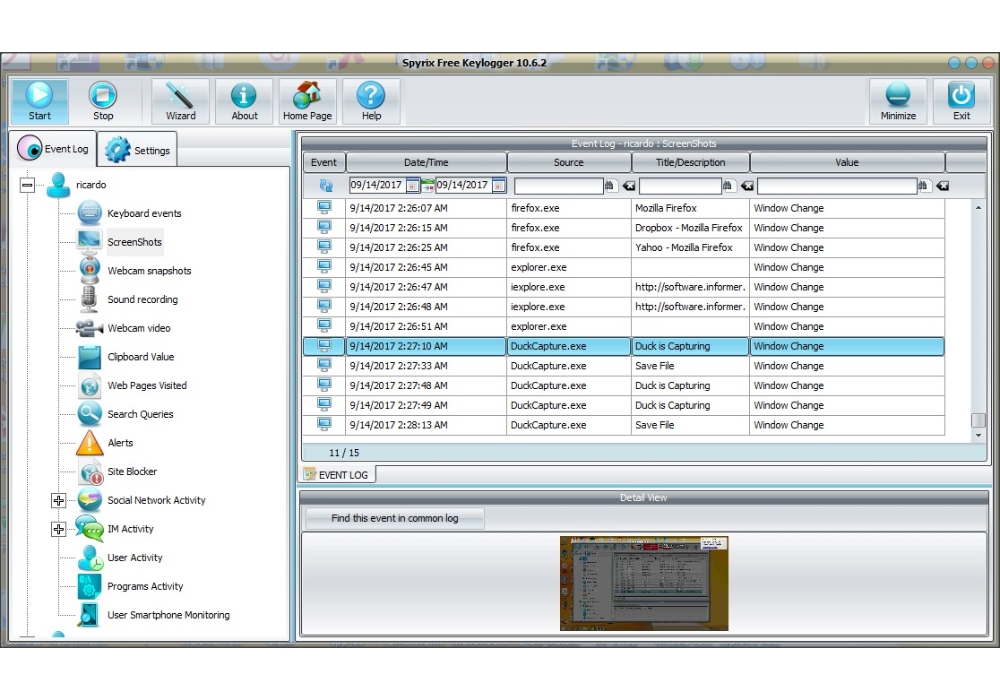Image resolution: width=1000 pixels, height=700 pixels.
Task: Select the 2:26:45 AM explorer.exe row
Action: 623,267
